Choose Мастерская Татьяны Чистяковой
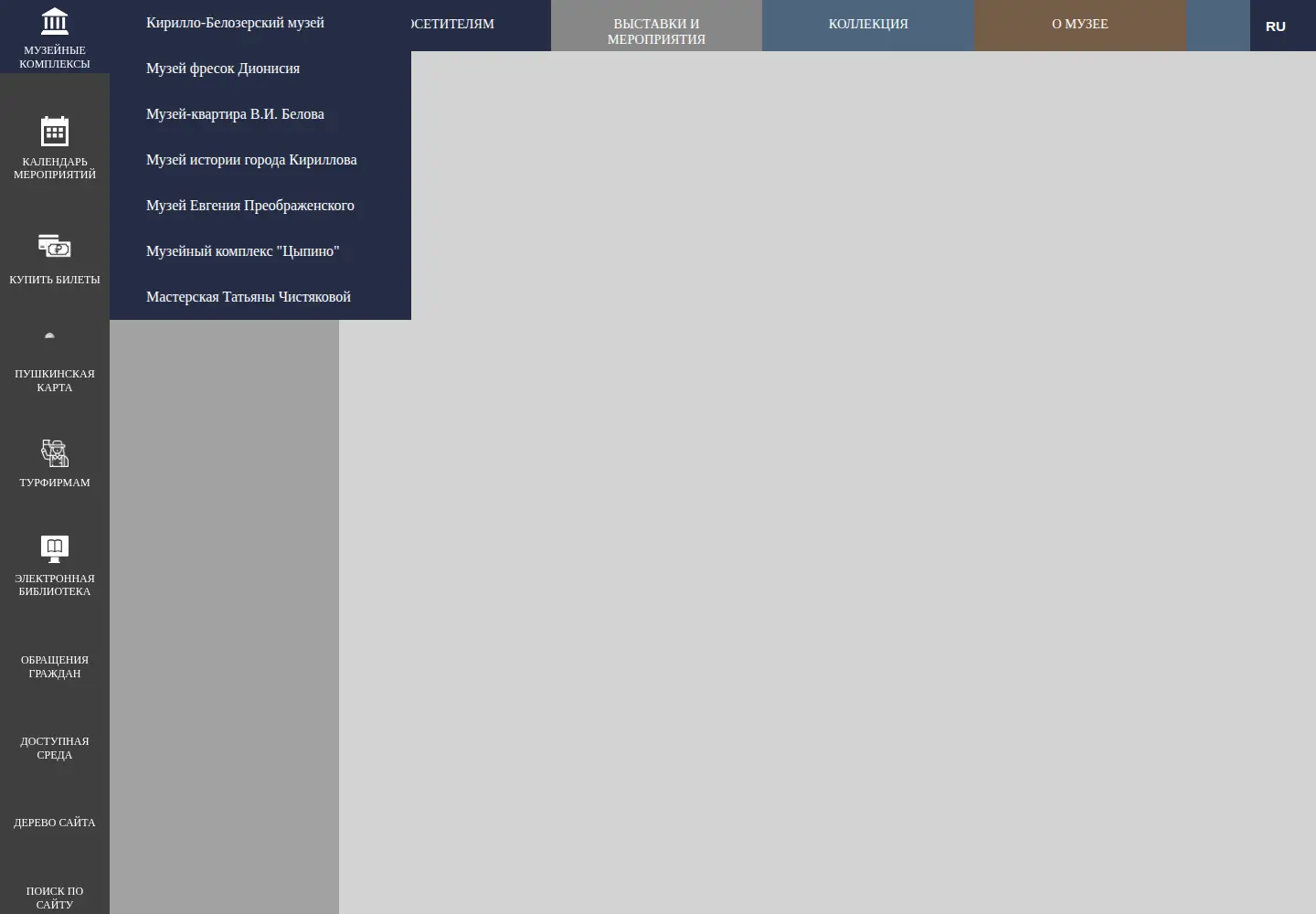Screen dimensions: 1316x914 point(249,297)
